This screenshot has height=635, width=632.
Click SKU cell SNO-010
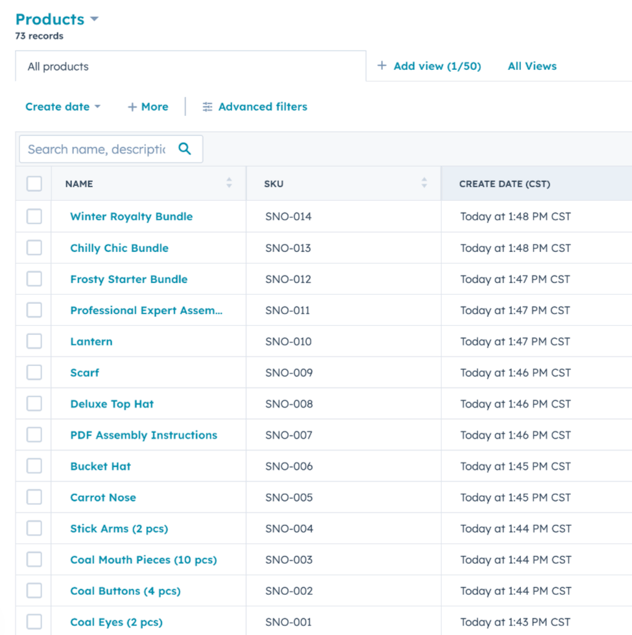point(288,341)
